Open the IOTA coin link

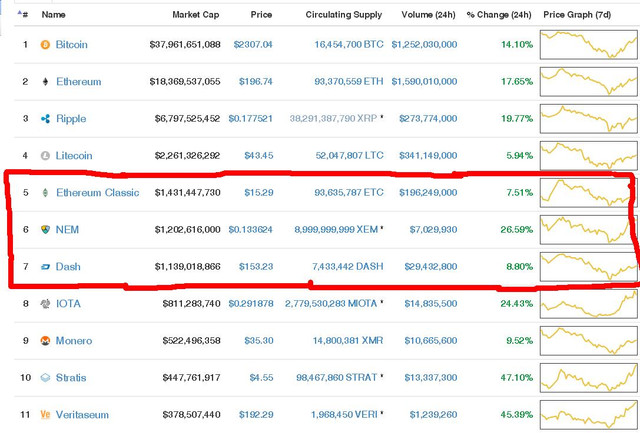point(68,304)
